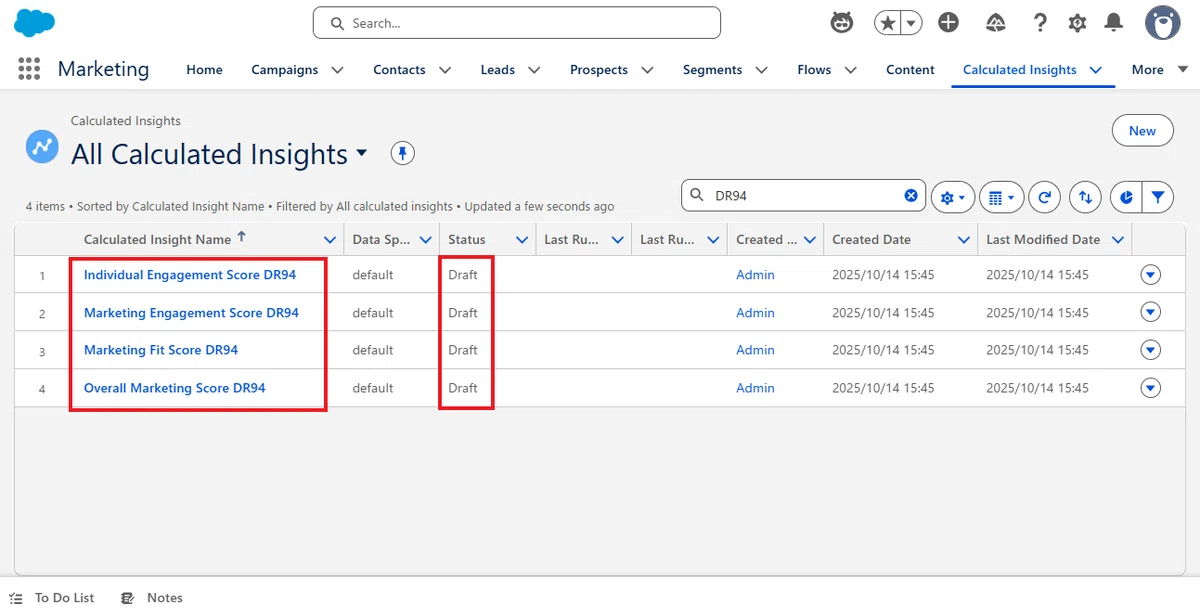Open Marketing Engagement Score DR94 record
Screen dimensions: 1200x616
191,313
